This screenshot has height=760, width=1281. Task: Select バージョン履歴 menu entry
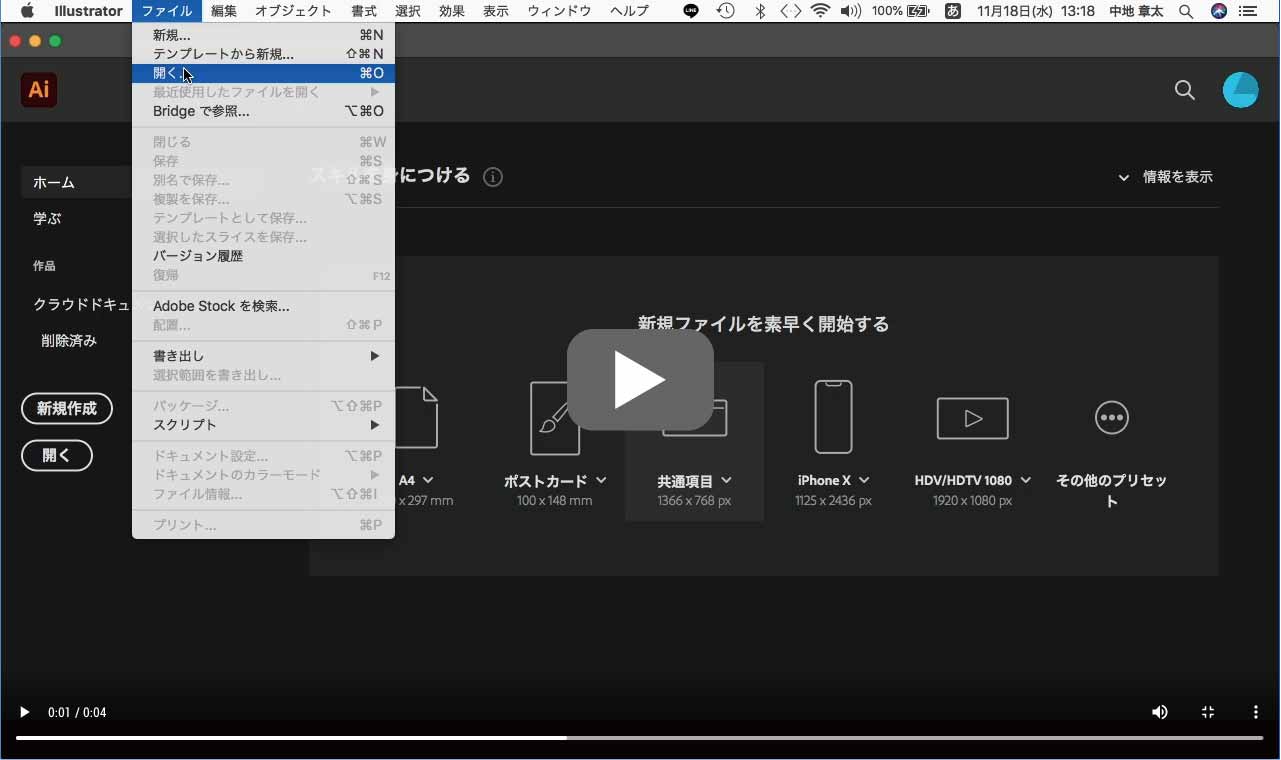[x=263, y=256]
